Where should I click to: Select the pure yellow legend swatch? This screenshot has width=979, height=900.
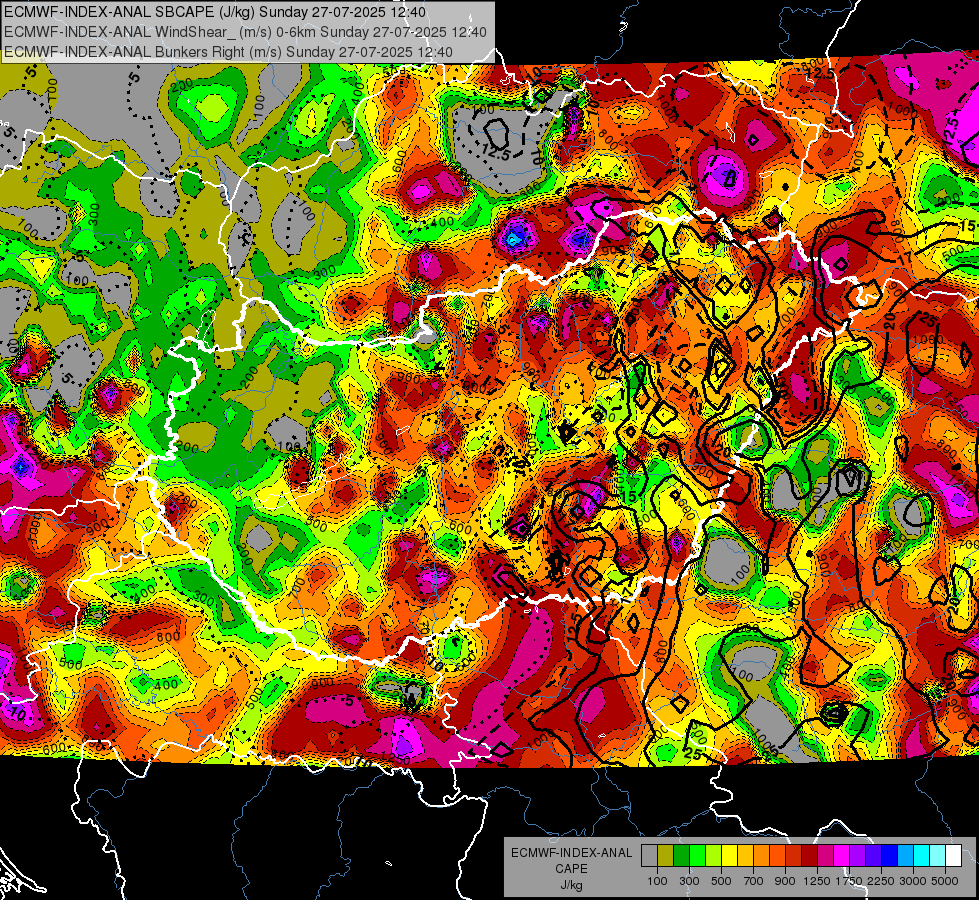[x=729, y=856]
